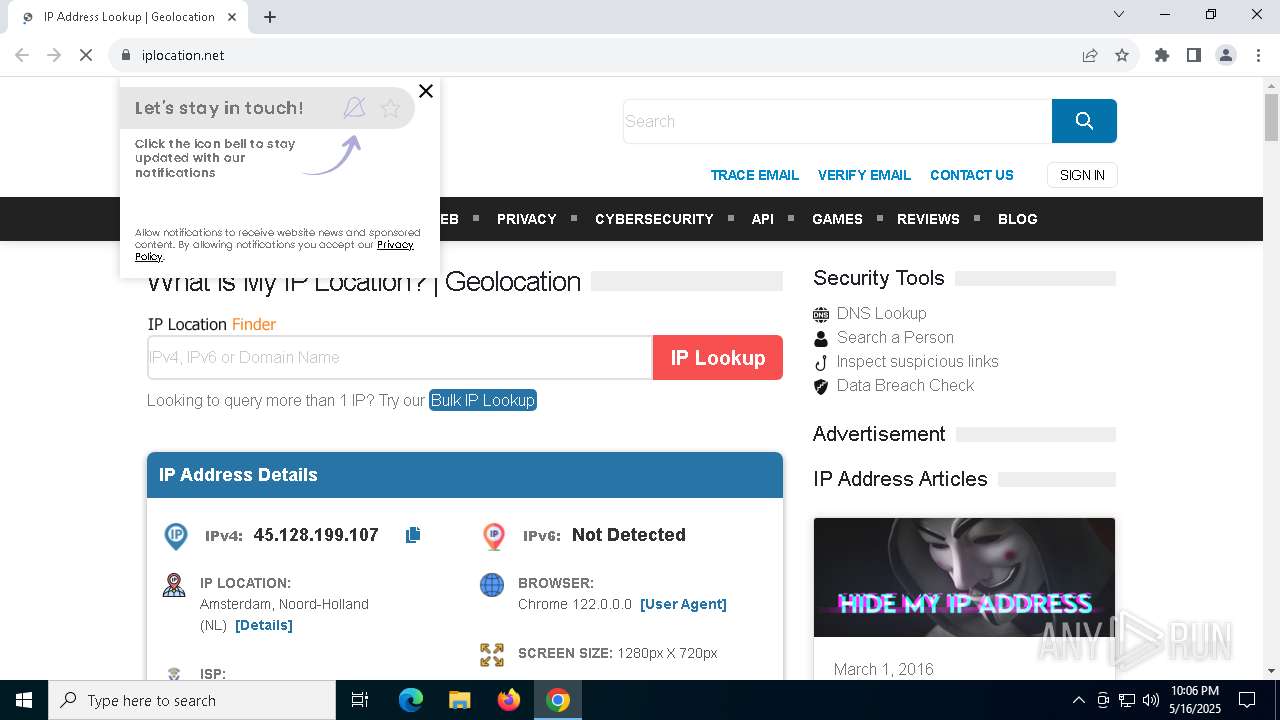Stop loading the page

[x=86, y=55]
